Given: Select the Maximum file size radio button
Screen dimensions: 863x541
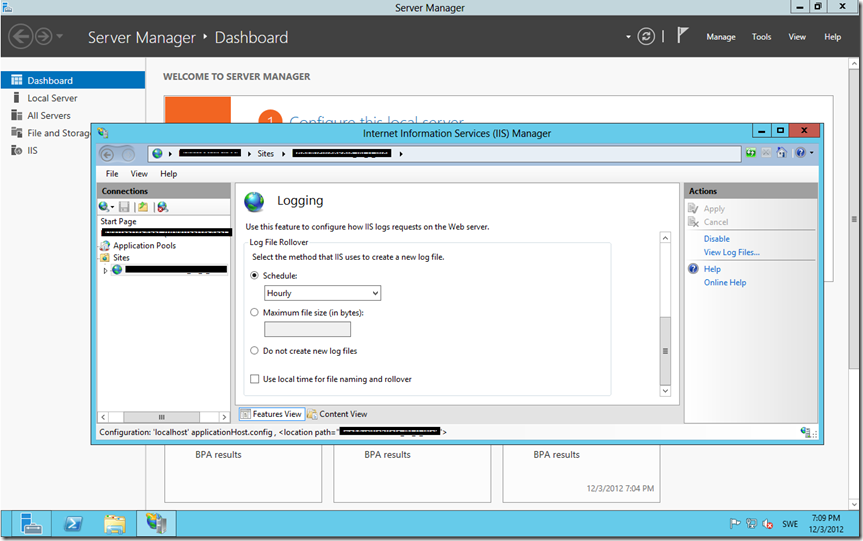Looking at the screenshot, I should pyautogui.click(x=254, y=312).
